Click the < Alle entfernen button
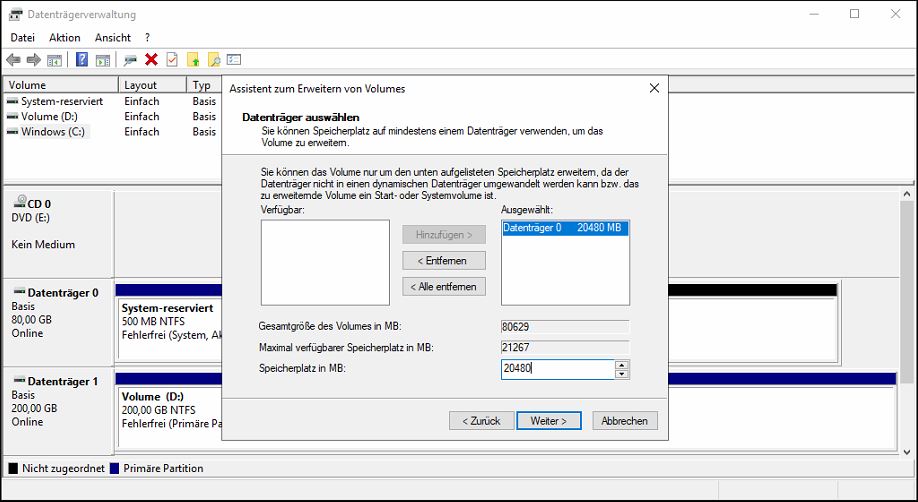The width and height of the screenshot is (918, 502). (444, 286)
